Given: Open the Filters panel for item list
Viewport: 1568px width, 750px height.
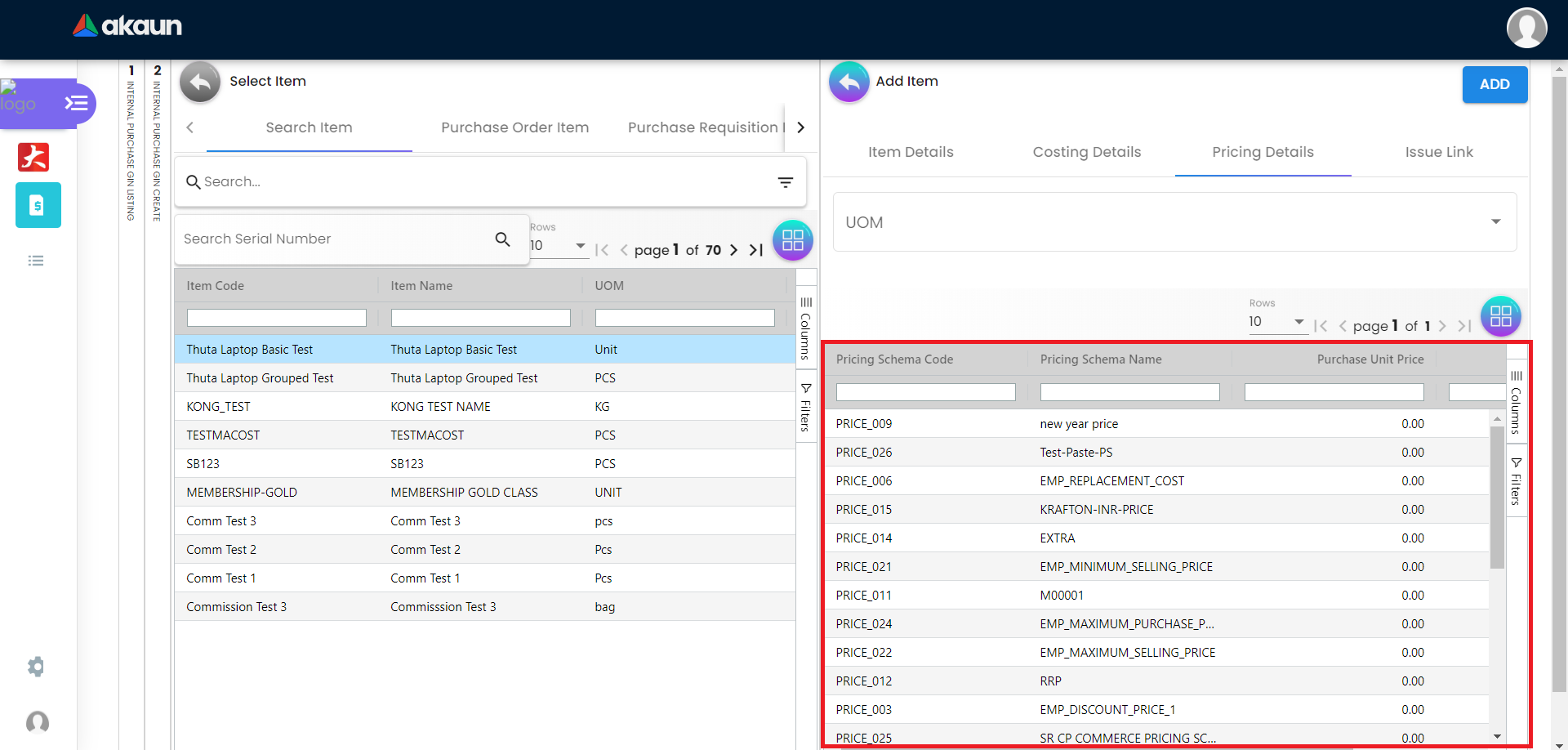Looking at the screenshot, I should [x=806, y=406].
